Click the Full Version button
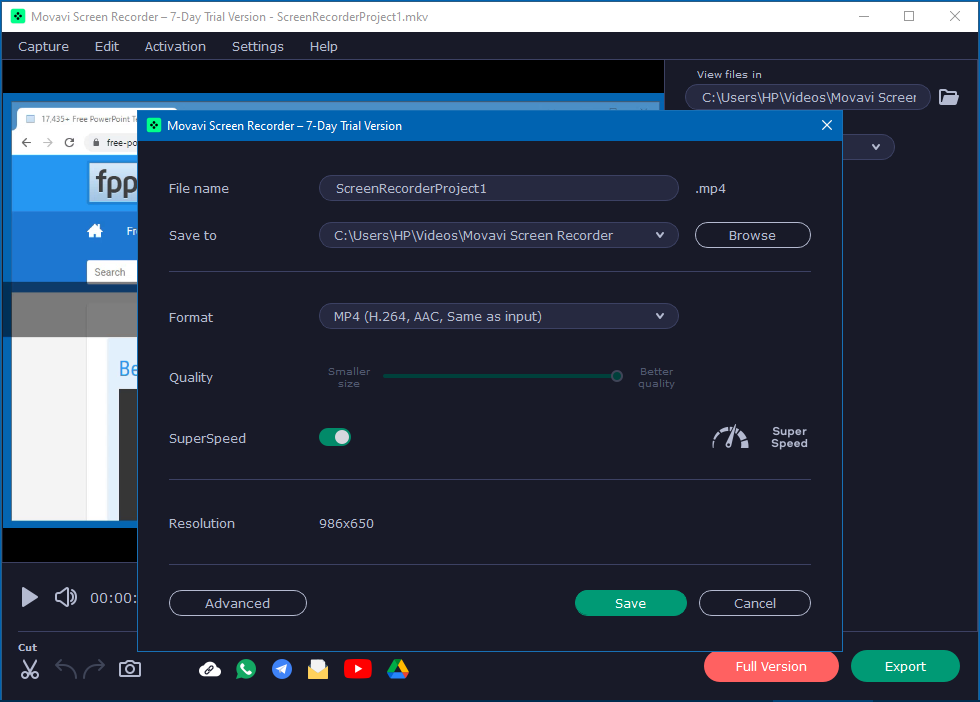This screenshot has height=702, width=980. [x=771, y=666]
